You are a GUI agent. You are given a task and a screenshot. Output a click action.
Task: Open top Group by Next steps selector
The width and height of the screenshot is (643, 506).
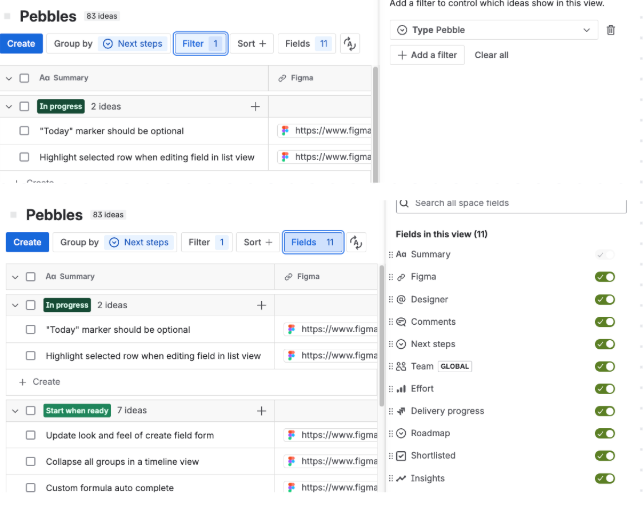click(x=108, y=43)
